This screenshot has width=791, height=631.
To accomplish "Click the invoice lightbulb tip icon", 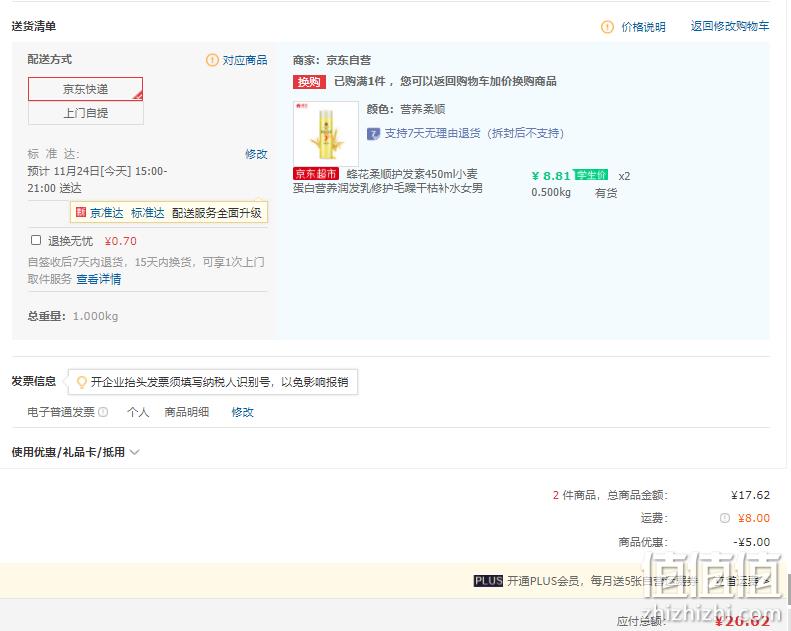I will 81,382.
